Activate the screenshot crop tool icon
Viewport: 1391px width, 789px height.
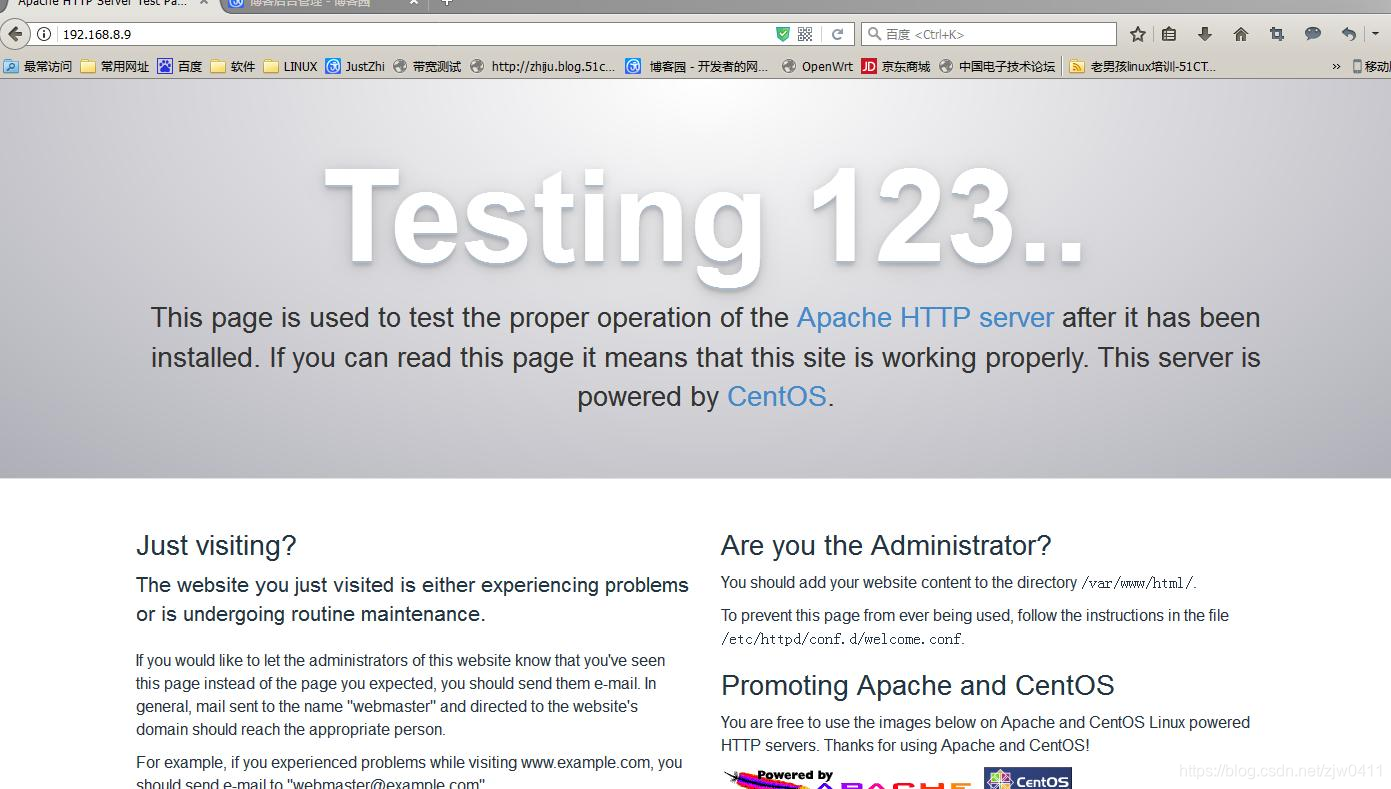click(x=1277, y=34)
